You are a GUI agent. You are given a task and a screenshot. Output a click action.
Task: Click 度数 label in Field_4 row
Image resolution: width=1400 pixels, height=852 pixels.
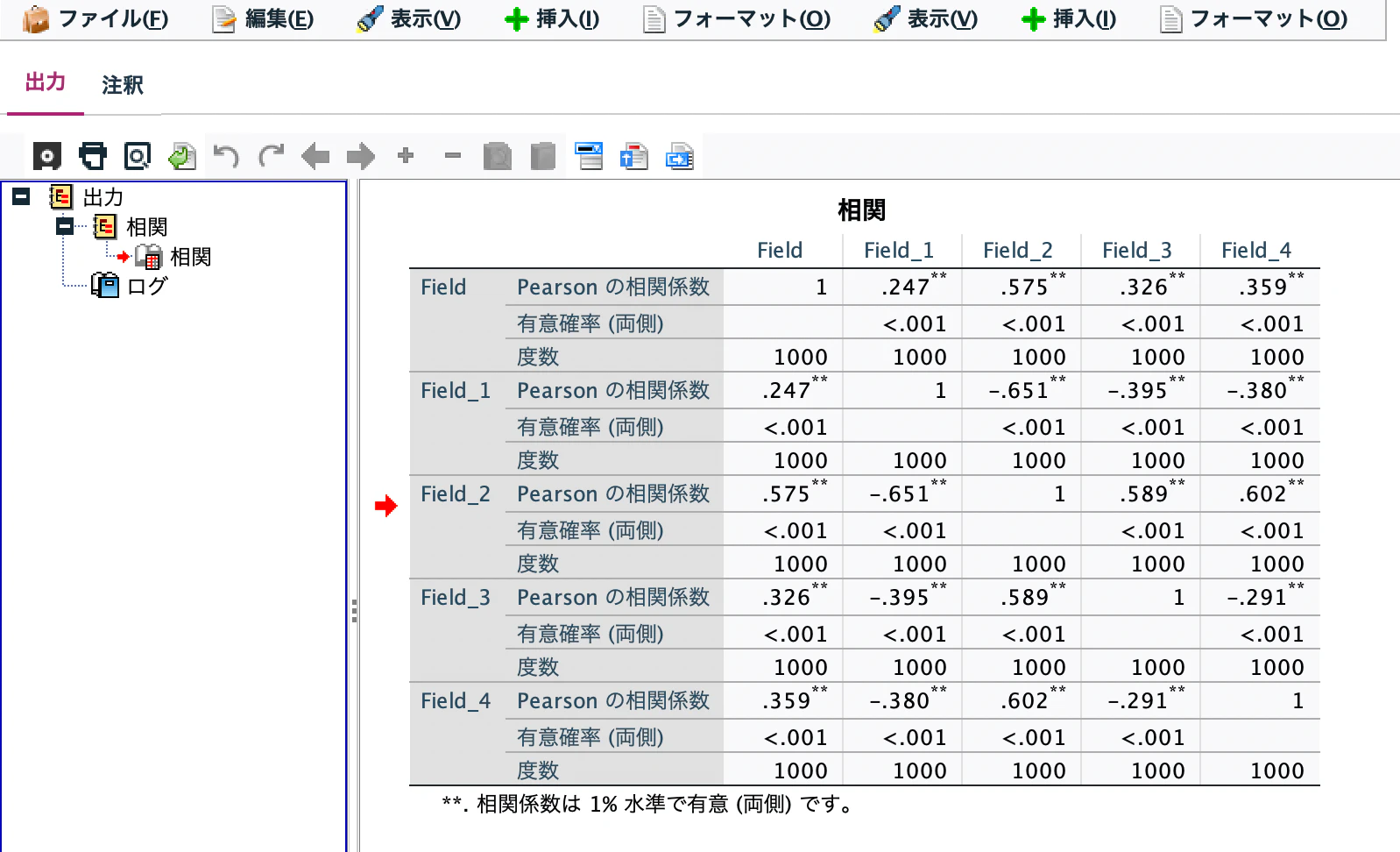[x=538, y=770]
